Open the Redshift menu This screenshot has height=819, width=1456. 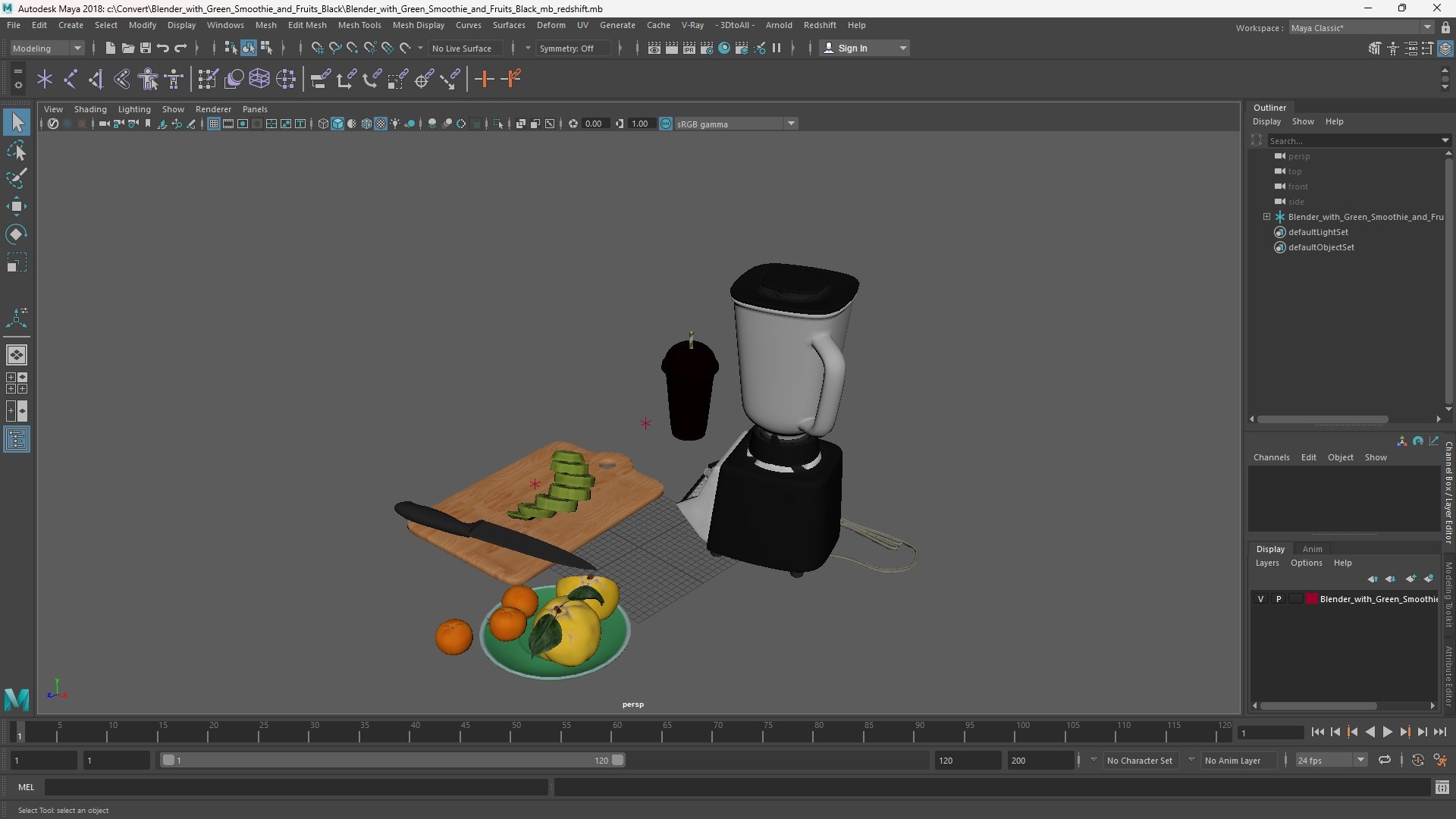click(820, 25)
